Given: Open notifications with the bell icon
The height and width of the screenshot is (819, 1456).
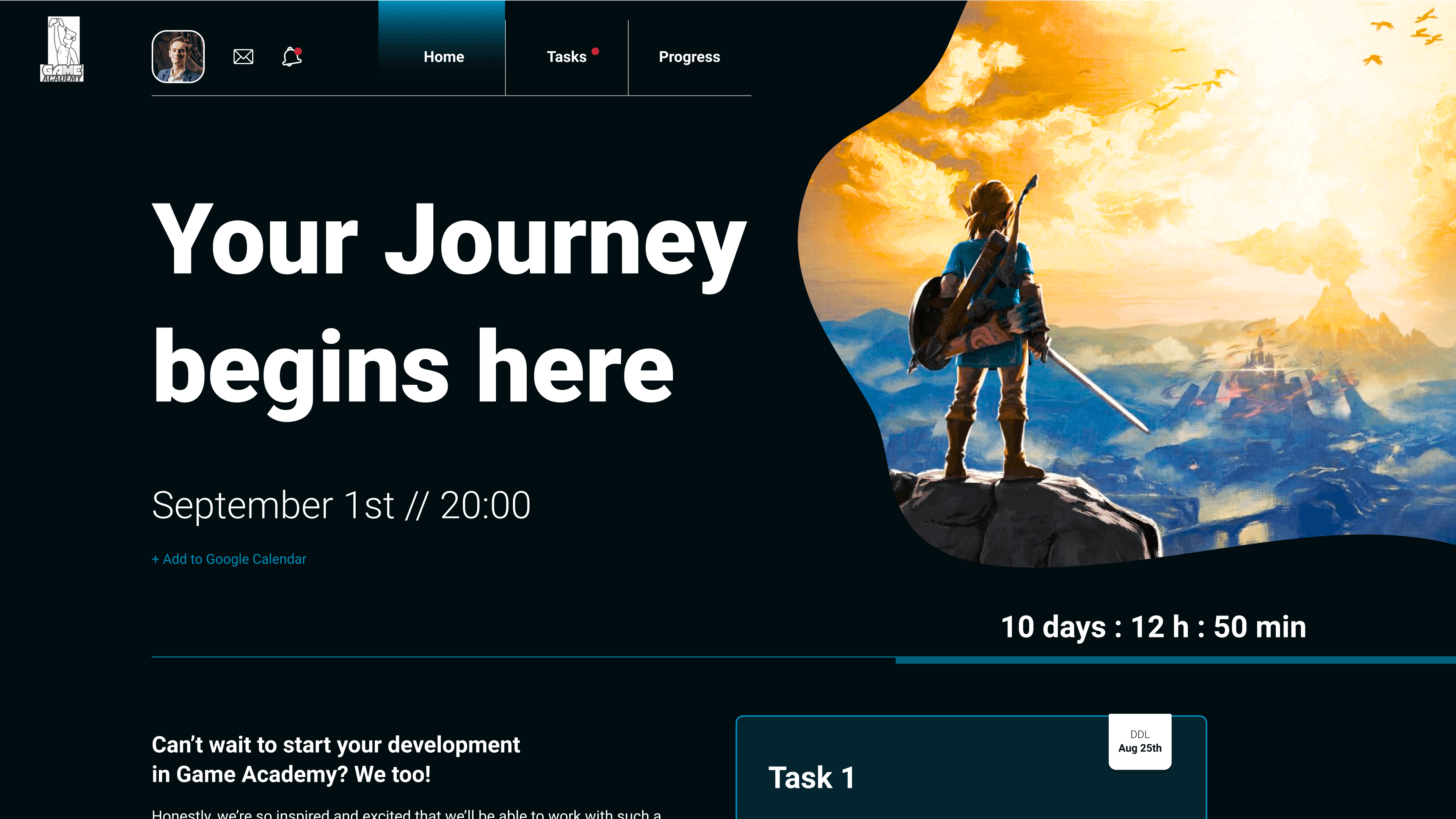Looking at the screenshot, I should (292, 56).
